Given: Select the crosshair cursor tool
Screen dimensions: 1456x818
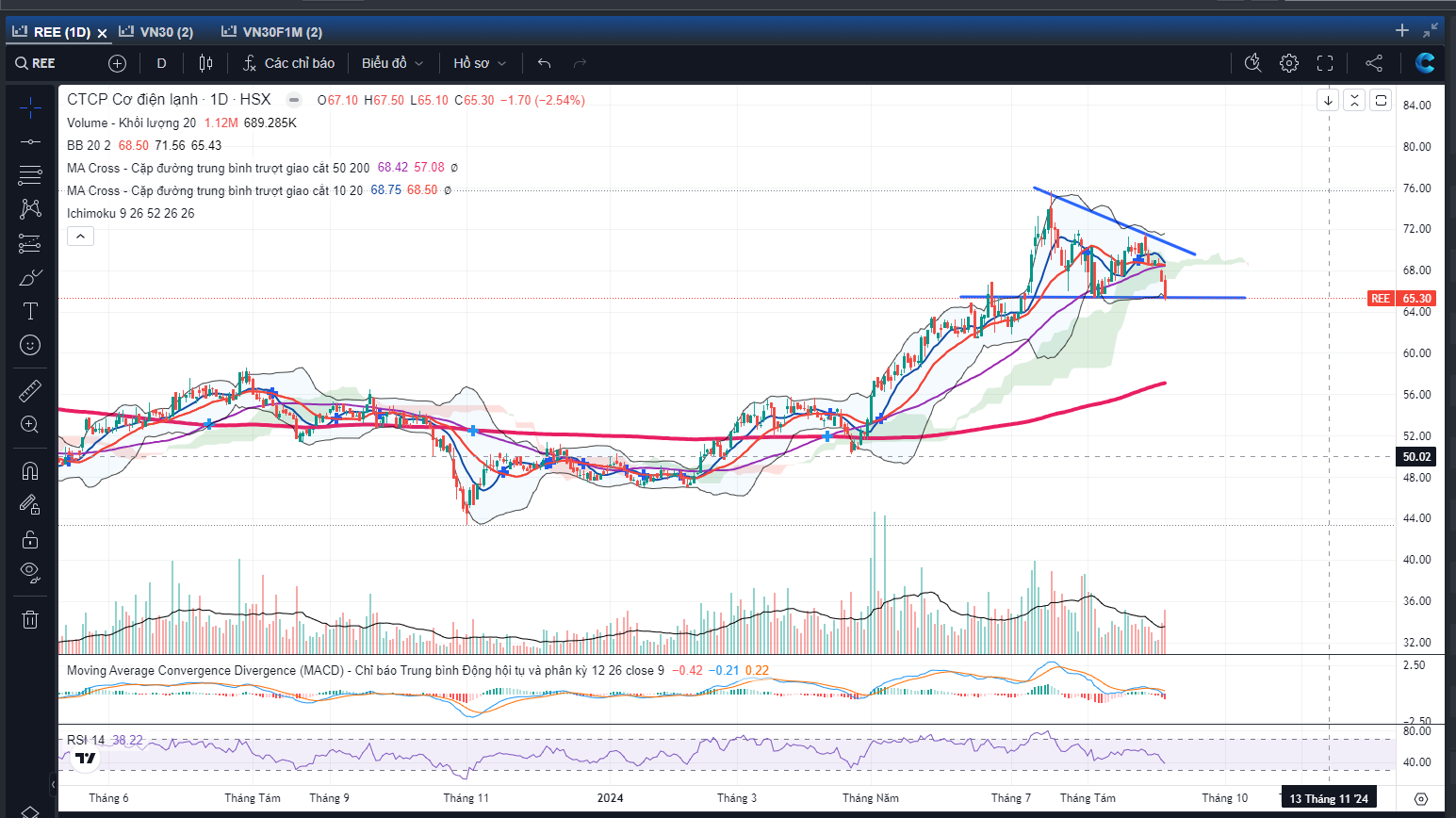Looking at the screenshot, I should (30, 107).
